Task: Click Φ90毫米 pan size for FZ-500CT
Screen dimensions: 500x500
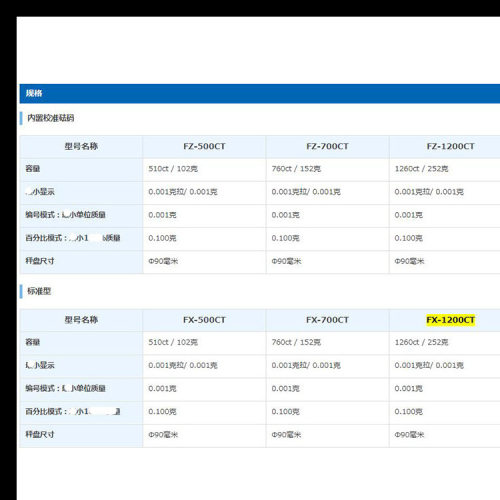Action: pyautogui.click(x=163, y=261)
